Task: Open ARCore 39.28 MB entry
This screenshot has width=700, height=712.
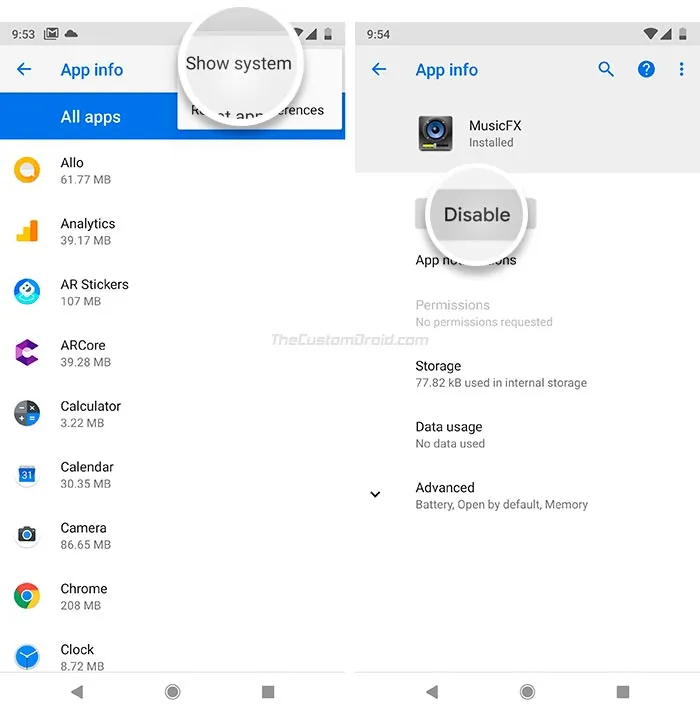Action: 173,353
